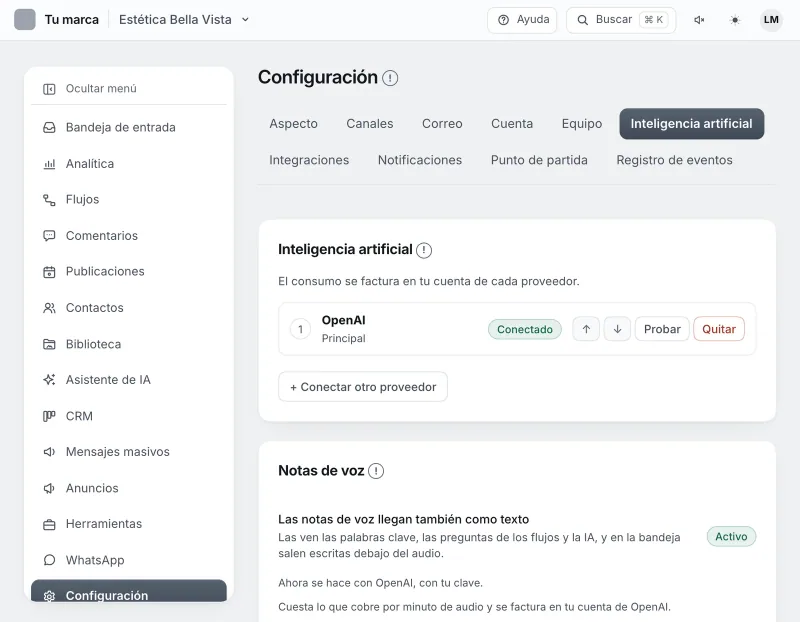Open the LM user avatar
Viewport: 800px width, 622px height.
(x=771, y=20)
